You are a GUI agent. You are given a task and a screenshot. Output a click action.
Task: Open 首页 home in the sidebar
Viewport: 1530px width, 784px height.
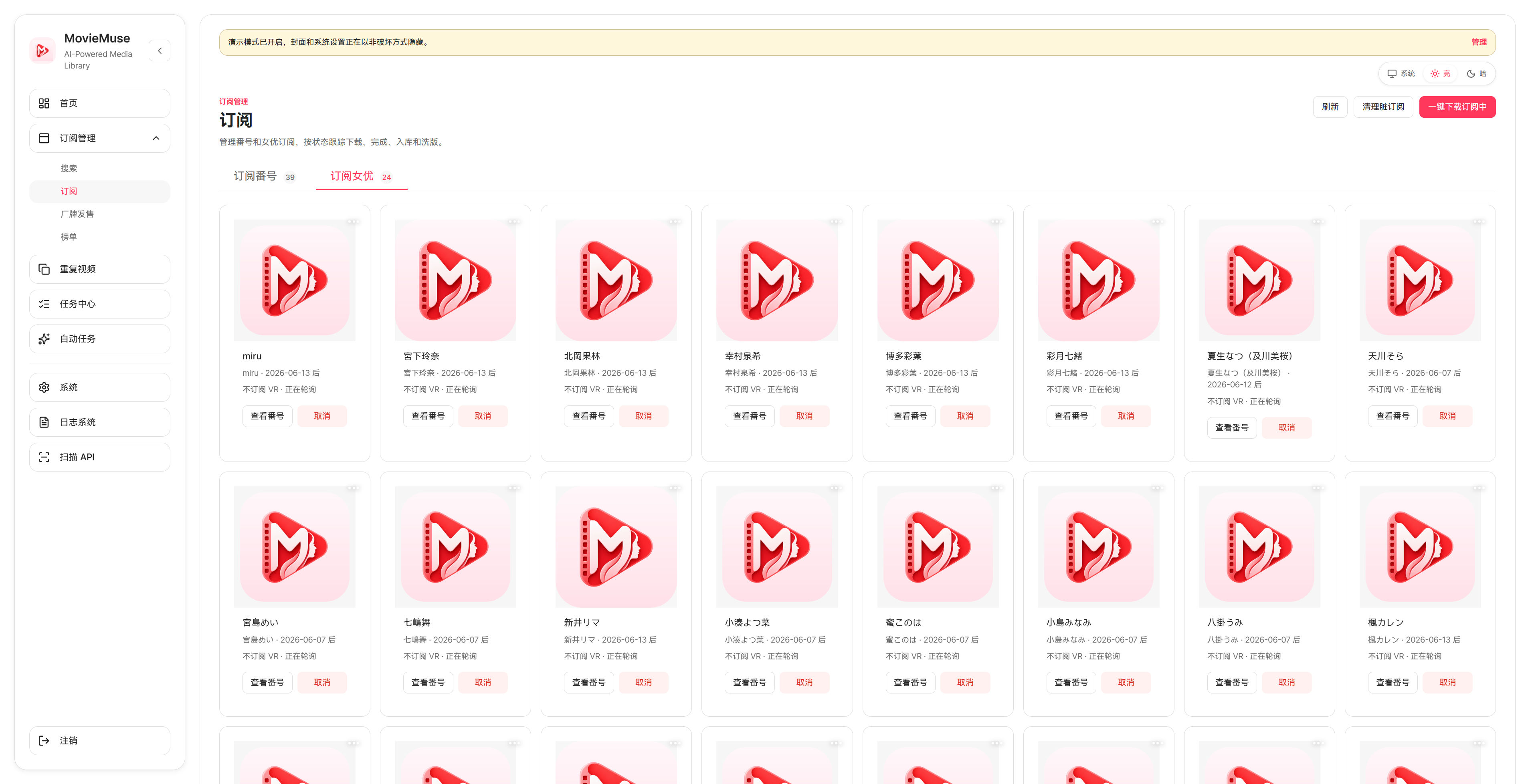[100, 103]
